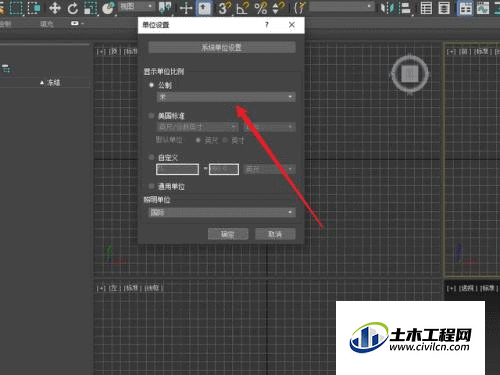Select the 公制 (Metric) radio button
Screen dimensions: 500x375
tap(151, 85)
